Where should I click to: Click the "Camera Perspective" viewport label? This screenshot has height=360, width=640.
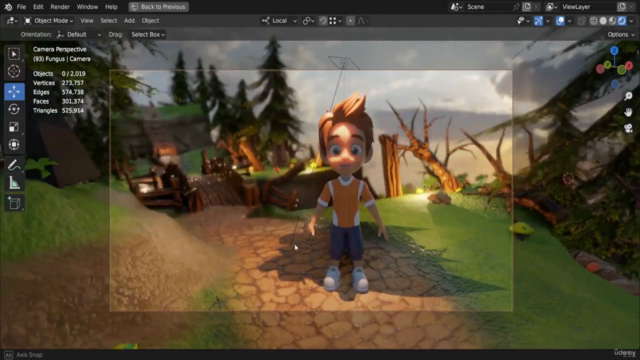click(60, 49)
